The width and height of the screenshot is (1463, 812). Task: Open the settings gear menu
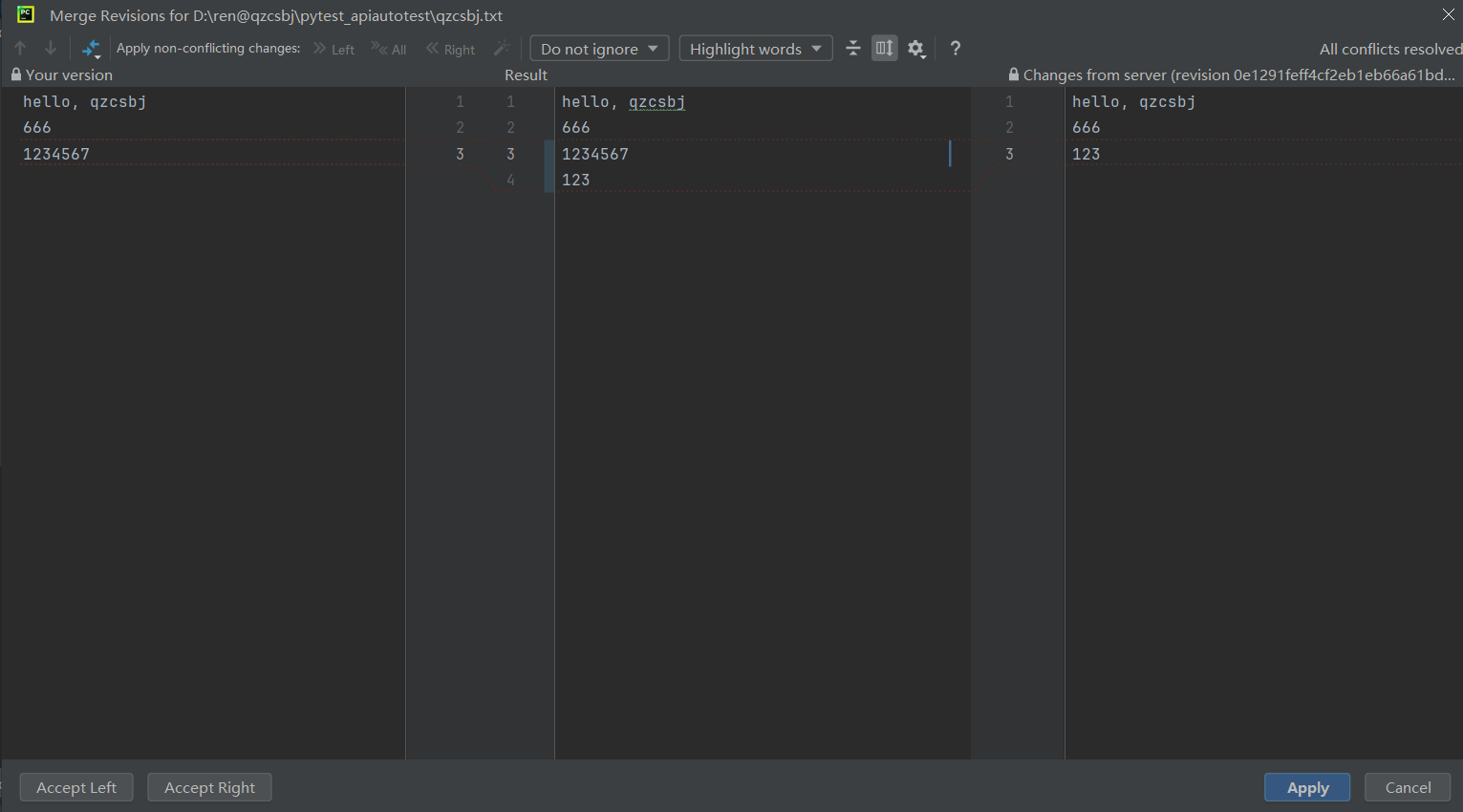[x=916, y=49]
